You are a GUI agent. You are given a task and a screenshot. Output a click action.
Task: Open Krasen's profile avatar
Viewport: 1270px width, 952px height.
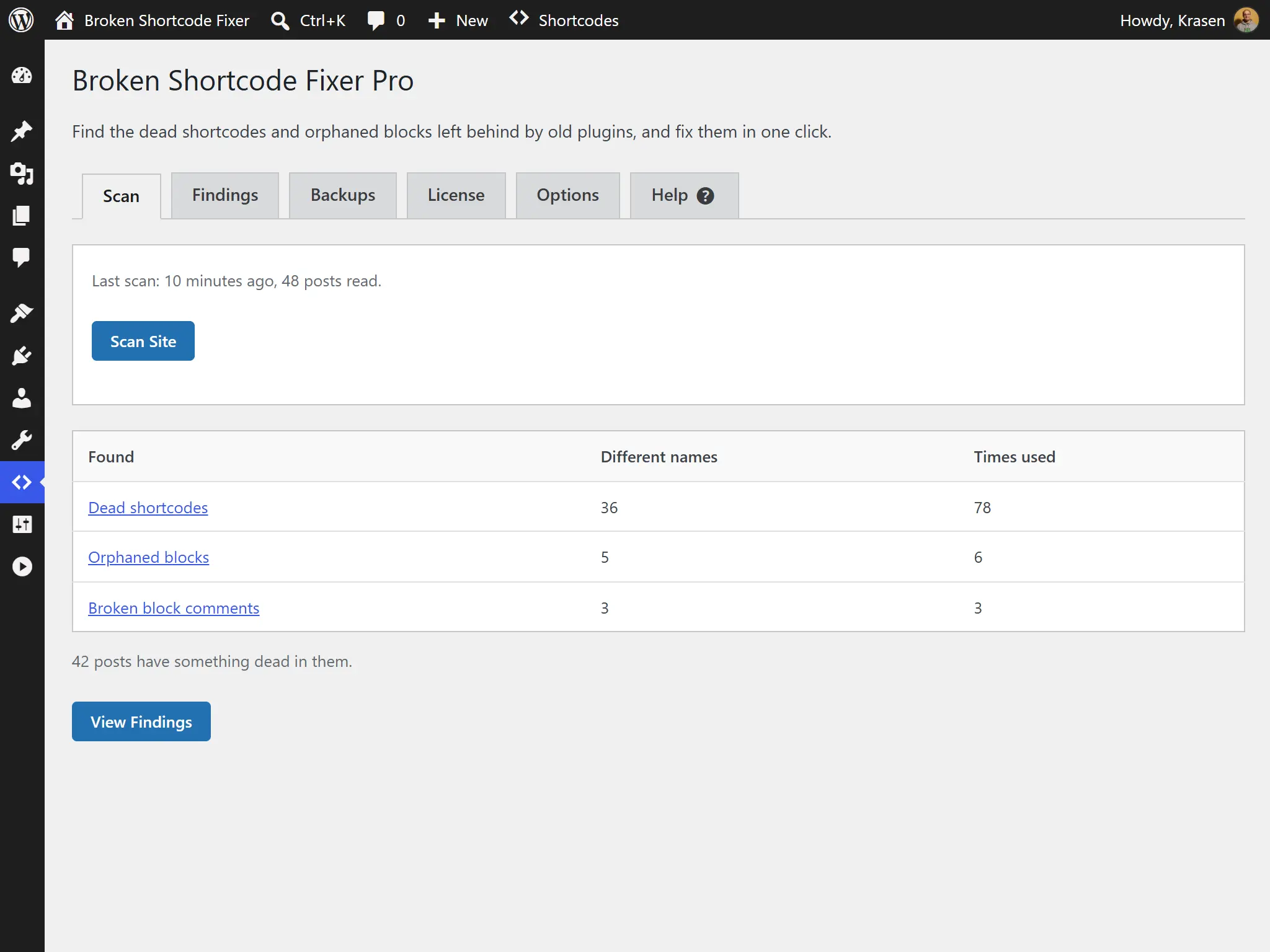[x=1246, y=20]
